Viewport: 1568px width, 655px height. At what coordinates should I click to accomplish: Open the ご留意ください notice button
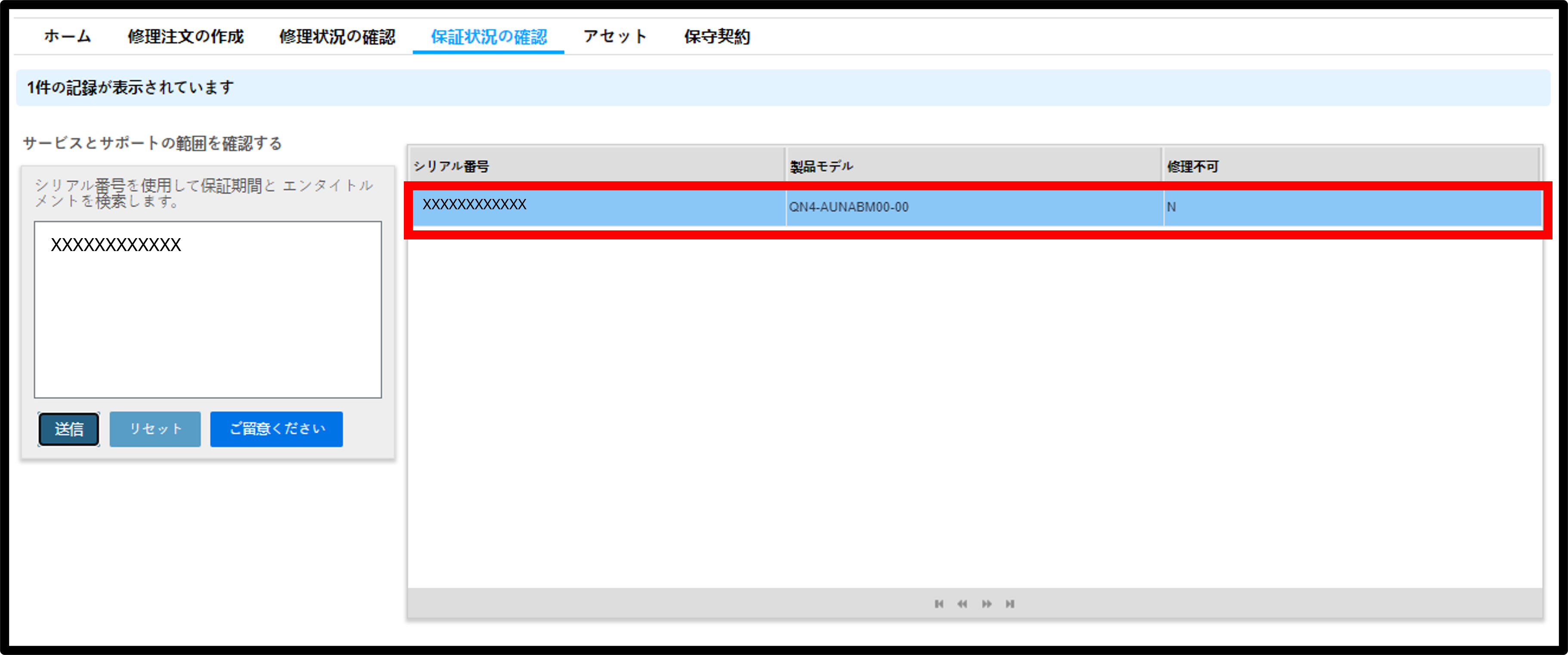276,429
